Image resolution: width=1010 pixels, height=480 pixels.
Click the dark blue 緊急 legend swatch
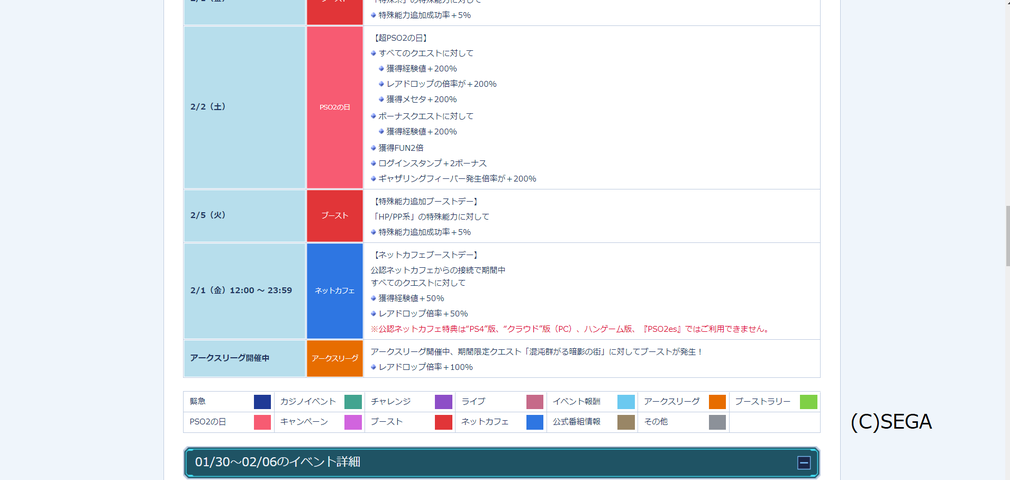tap(262, 402)
